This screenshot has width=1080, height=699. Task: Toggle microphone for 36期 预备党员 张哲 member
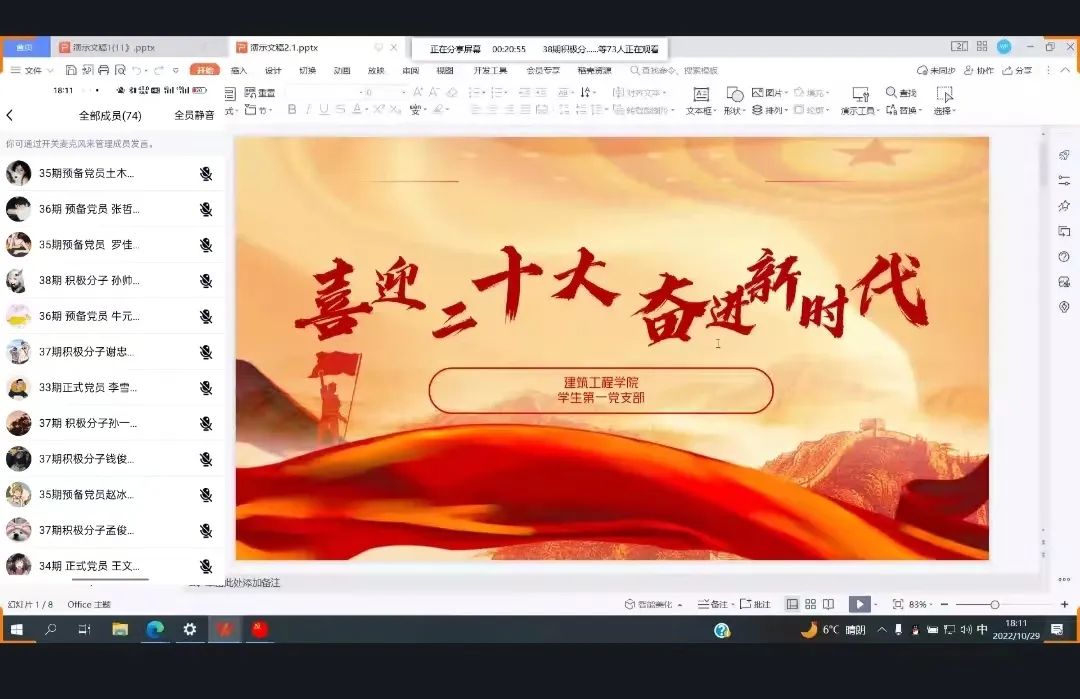tap(206, 209)
